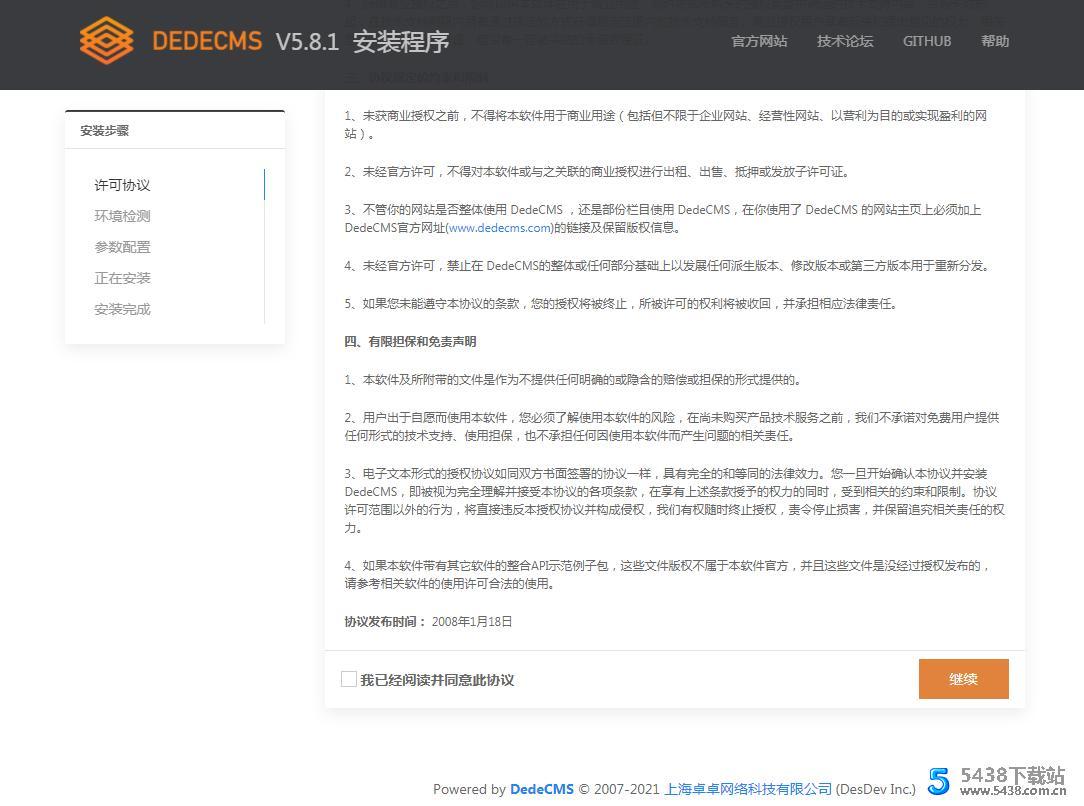Select the 环境检测 step in sidebar
Image resolution: width=1084 pixels, height=806 pixels.
click(123, 216)
